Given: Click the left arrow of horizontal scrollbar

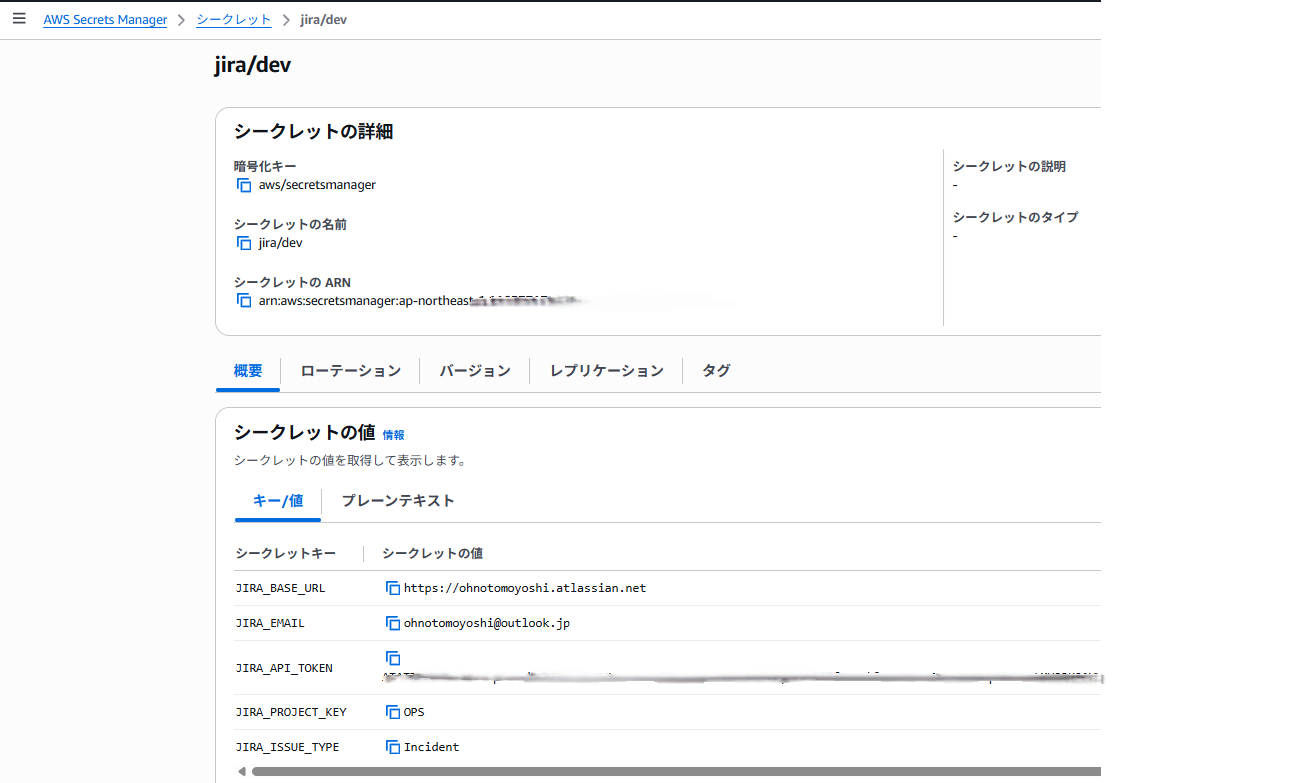Looking at the screenshot, I should pos(241,772).
